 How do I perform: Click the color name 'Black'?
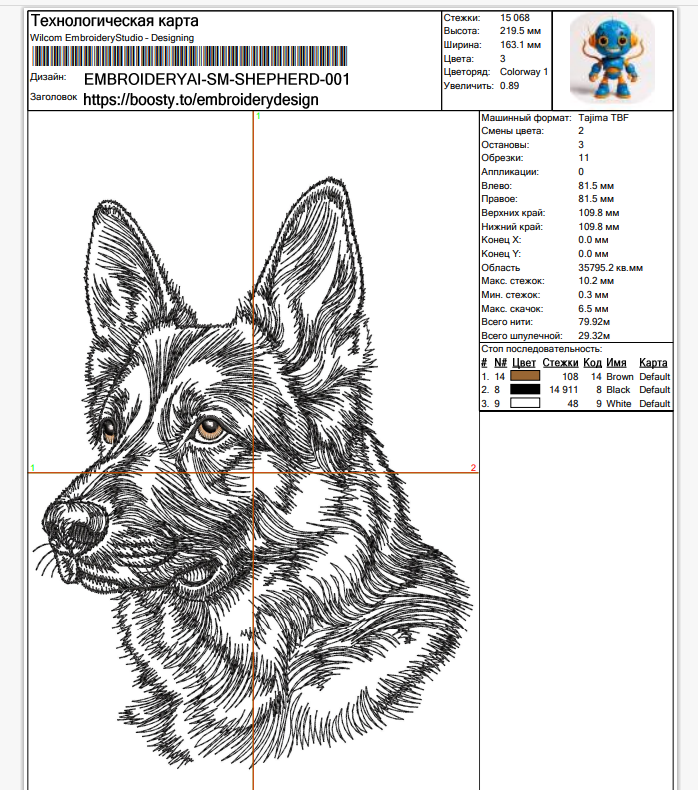pos(618,390)
